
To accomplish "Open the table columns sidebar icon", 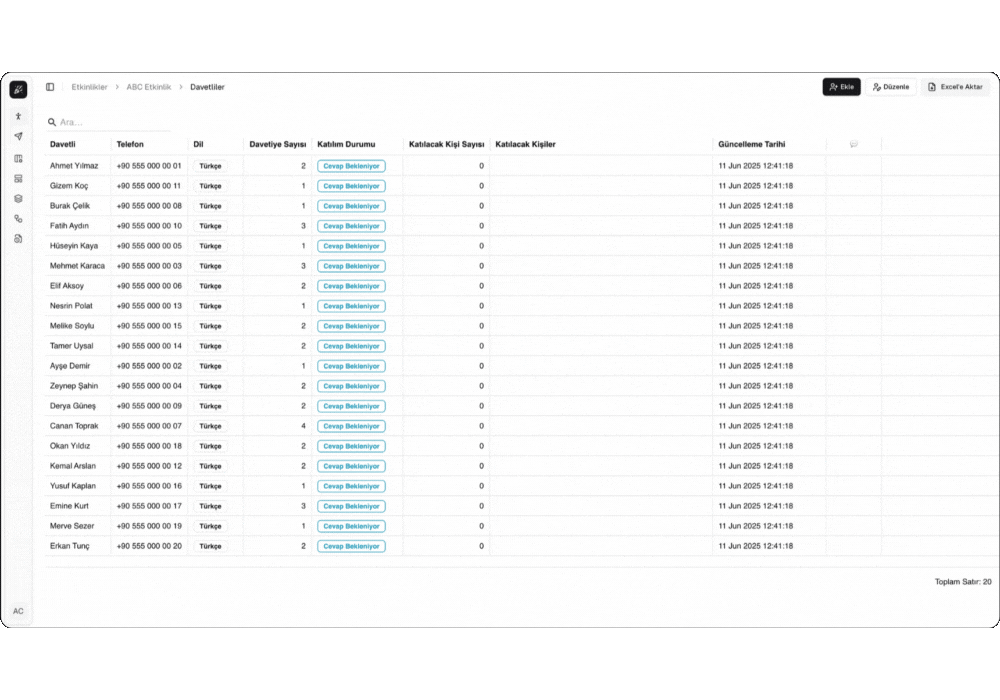I will click(18, 159).
